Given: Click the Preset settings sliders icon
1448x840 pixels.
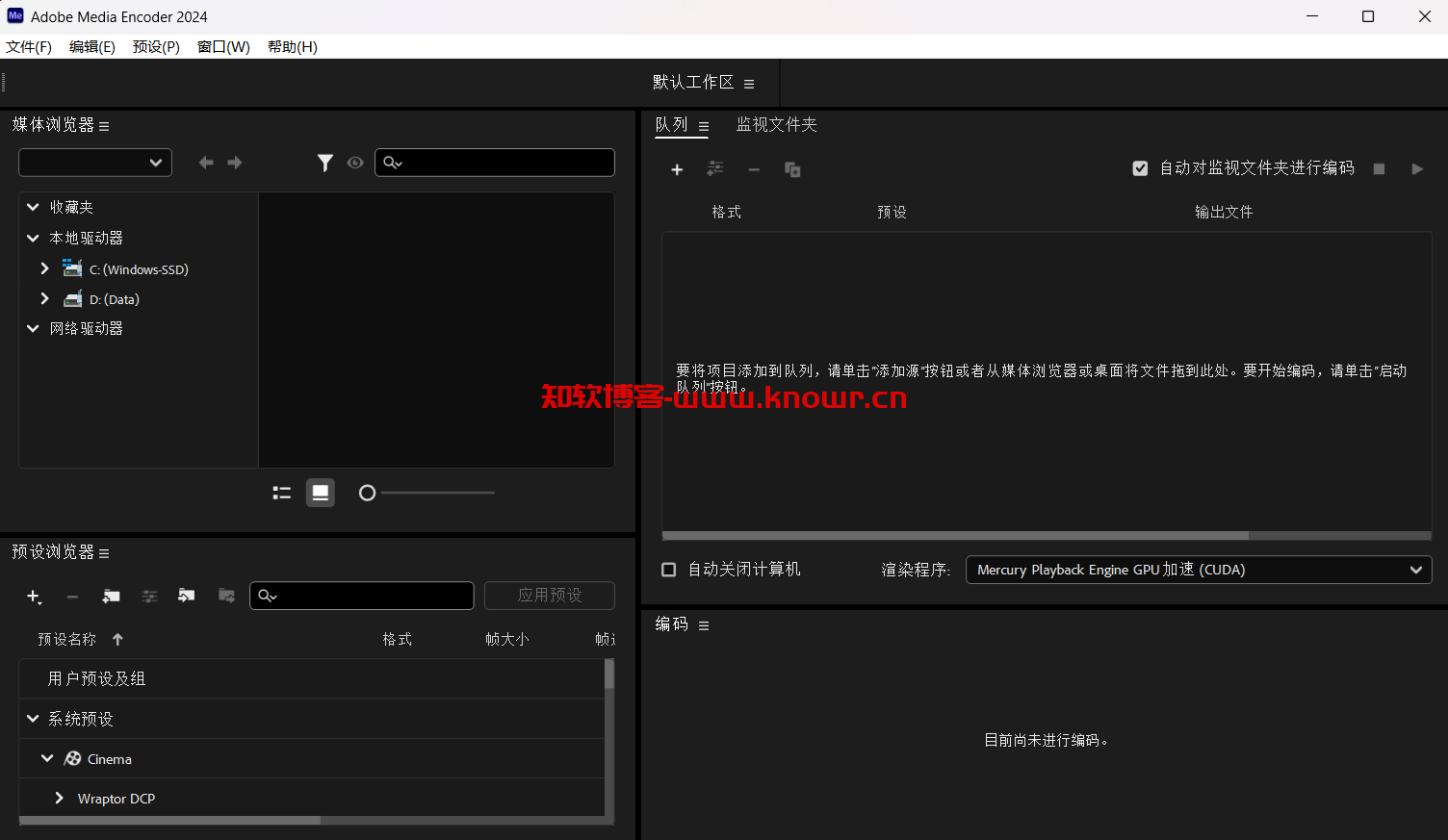Looking at the screenshot, I should click(x=149, y=597).
